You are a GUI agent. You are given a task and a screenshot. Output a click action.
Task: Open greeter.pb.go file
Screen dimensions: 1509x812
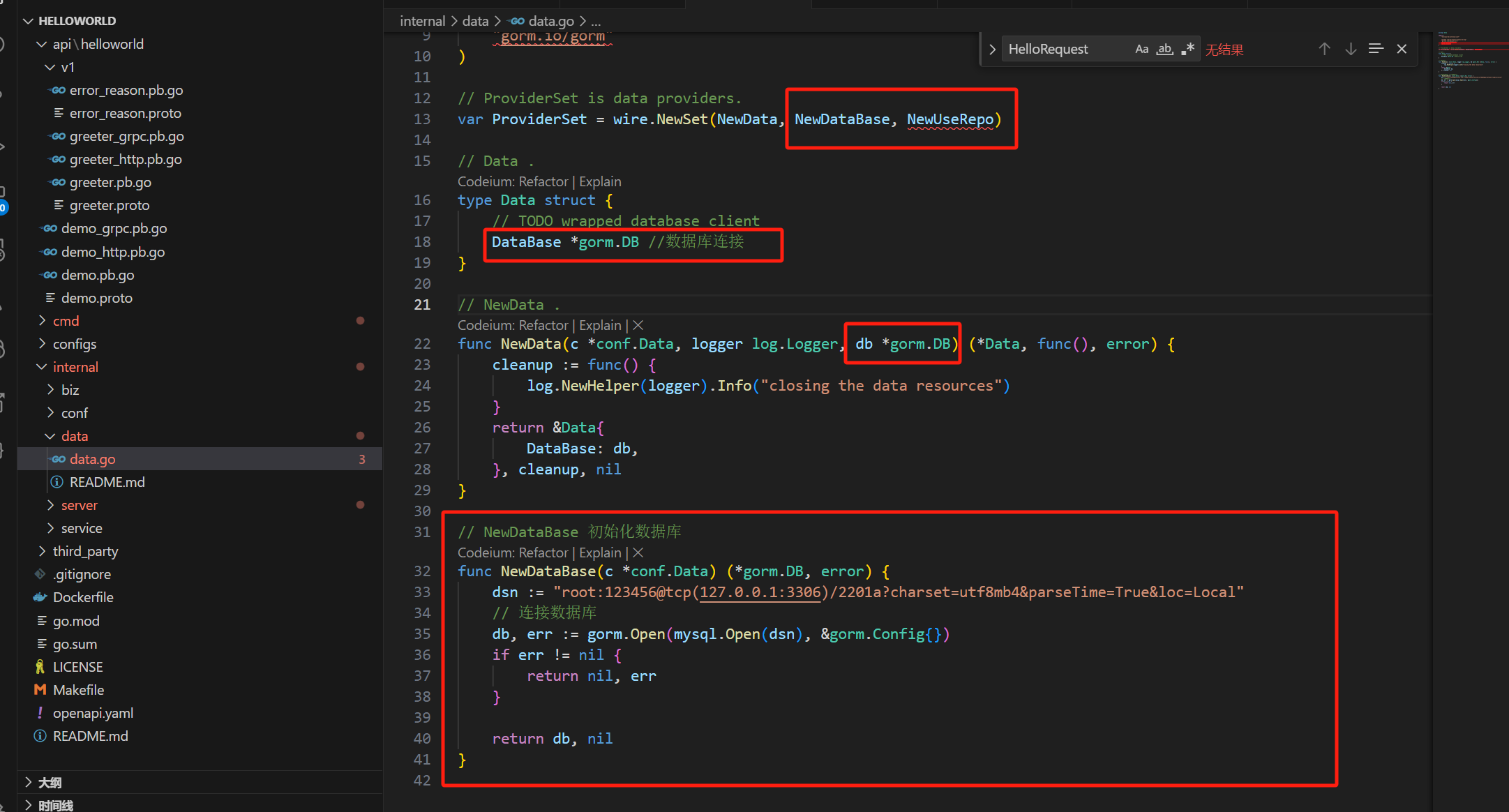pos(110,182)
